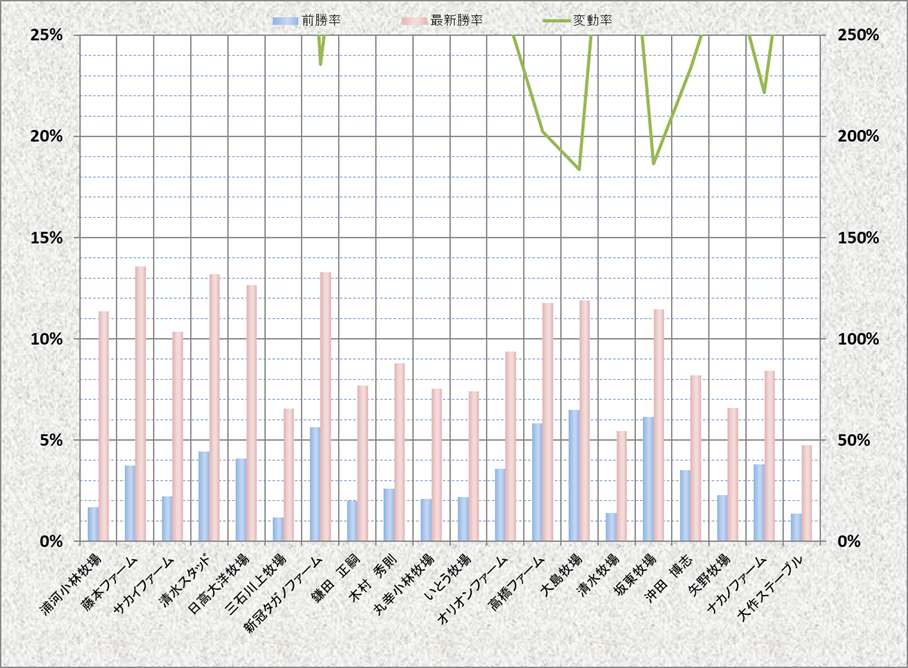Select the 変動率 green line legend entry
The image size is (908, 668).
pyautogui.click(x=556, y=20)
